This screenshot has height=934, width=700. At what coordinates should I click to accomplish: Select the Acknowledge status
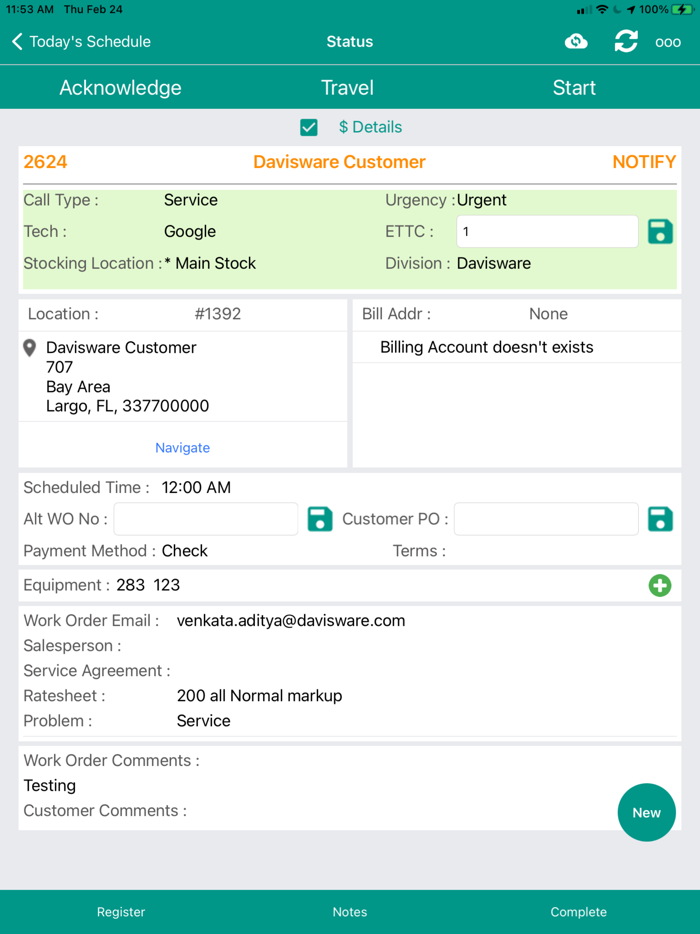pos(120,88)
